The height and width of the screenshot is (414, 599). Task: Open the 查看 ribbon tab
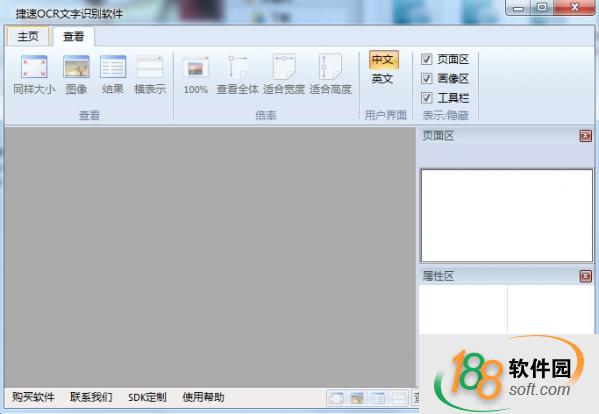[74, 37]
